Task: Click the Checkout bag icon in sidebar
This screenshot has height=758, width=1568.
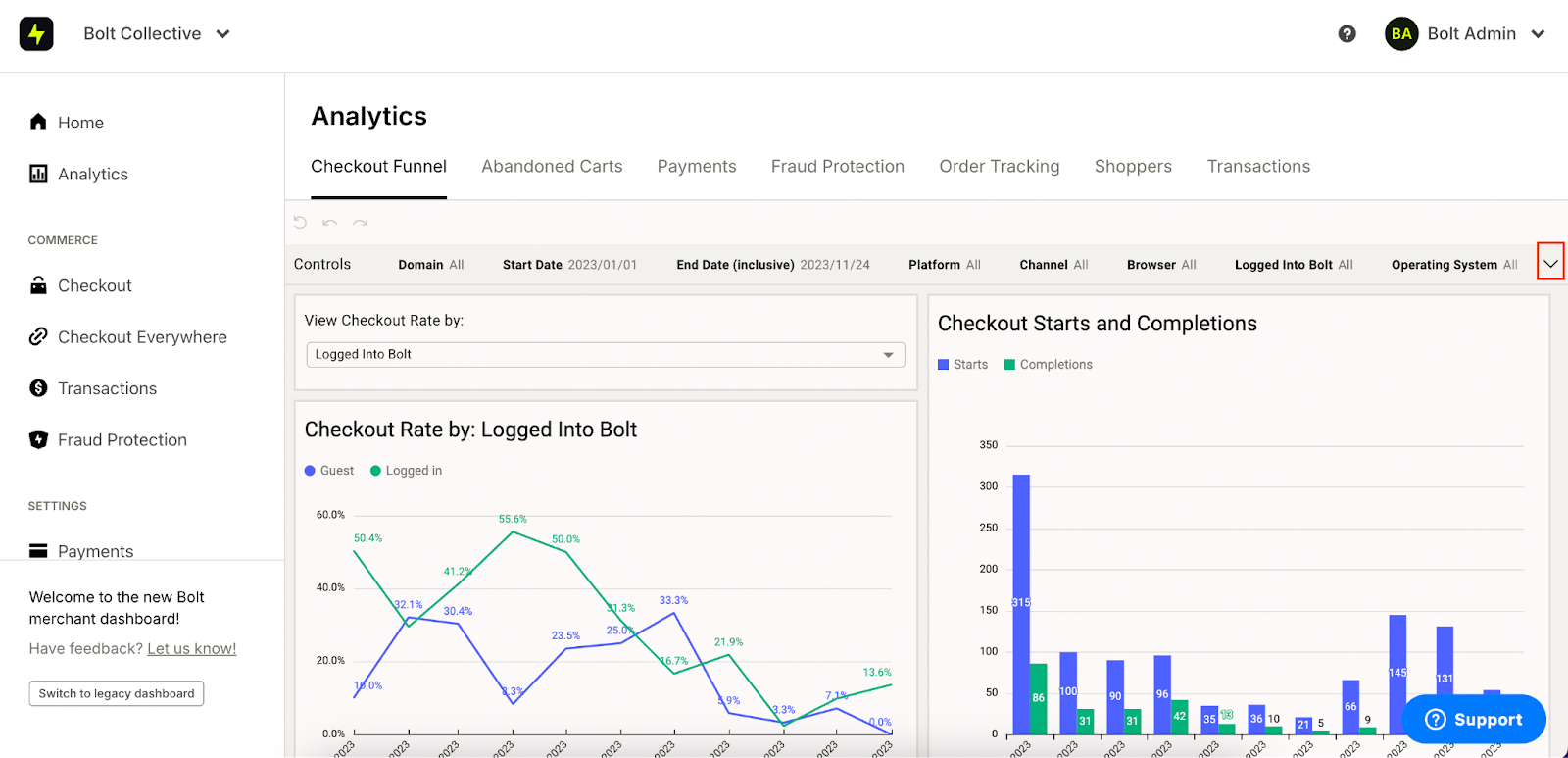Action: click(x=38, y=285)
